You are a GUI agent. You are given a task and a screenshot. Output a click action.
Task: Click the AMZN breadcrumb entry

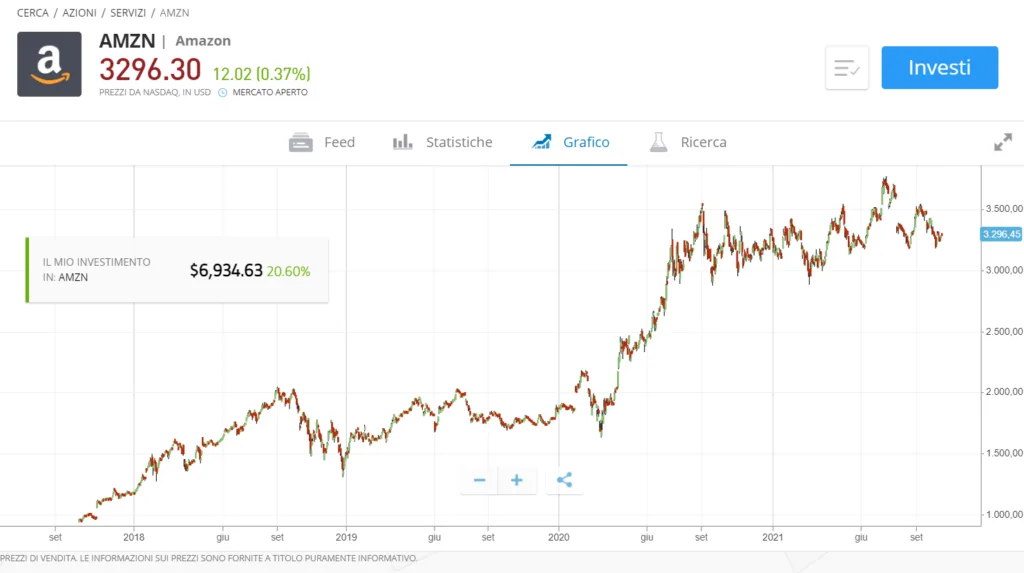pos(174,12)
